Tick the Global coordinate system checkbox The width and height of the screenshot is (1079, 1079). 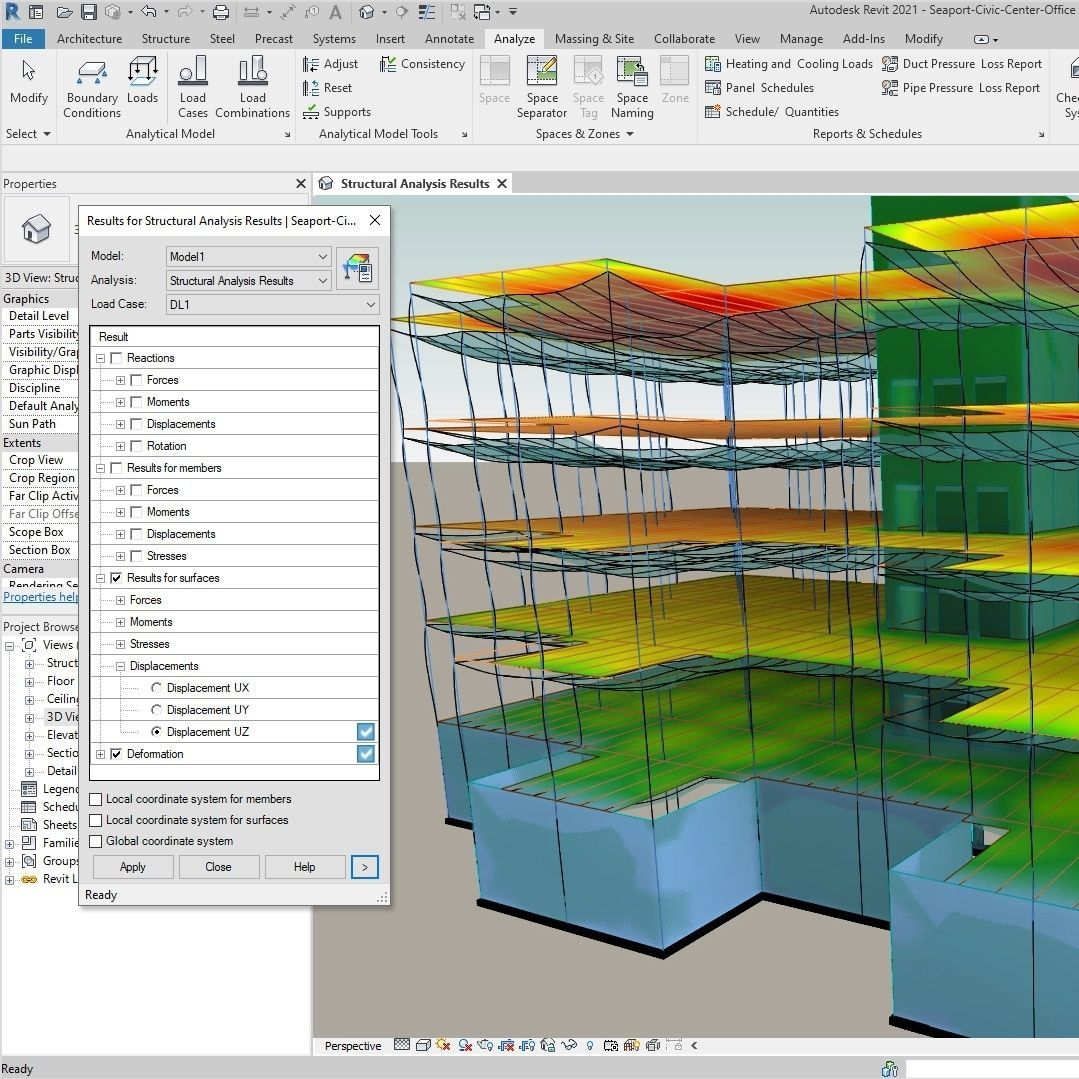coord(96,841)
